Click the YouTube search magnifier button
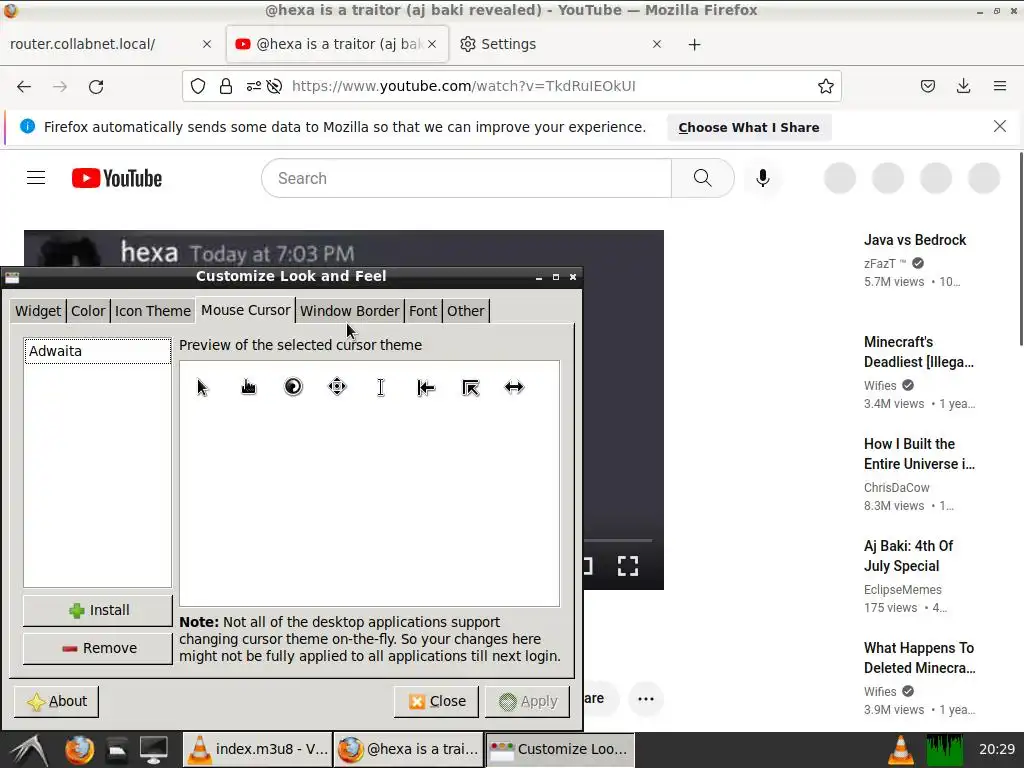 pyautogui.click(x=703, y=178)
